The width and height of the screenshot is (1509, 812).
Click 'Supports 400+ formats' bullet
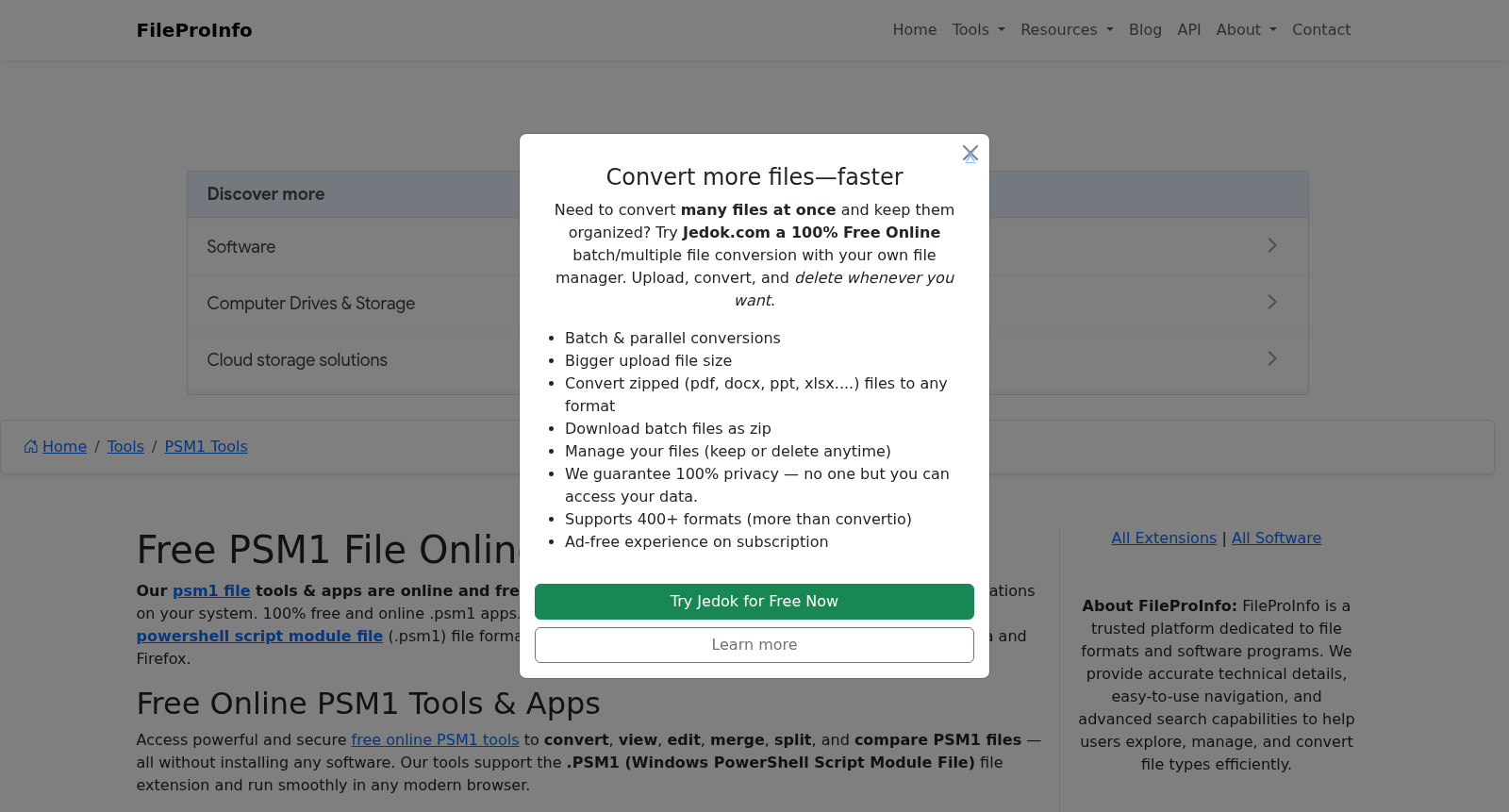pyautogui.click(x=738, y=520)
